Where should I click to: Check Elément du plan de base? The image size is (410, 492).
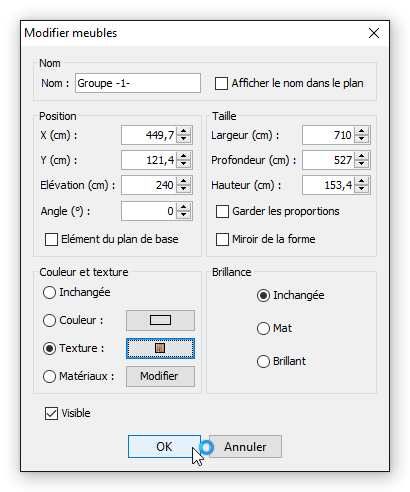pos(51,239)
